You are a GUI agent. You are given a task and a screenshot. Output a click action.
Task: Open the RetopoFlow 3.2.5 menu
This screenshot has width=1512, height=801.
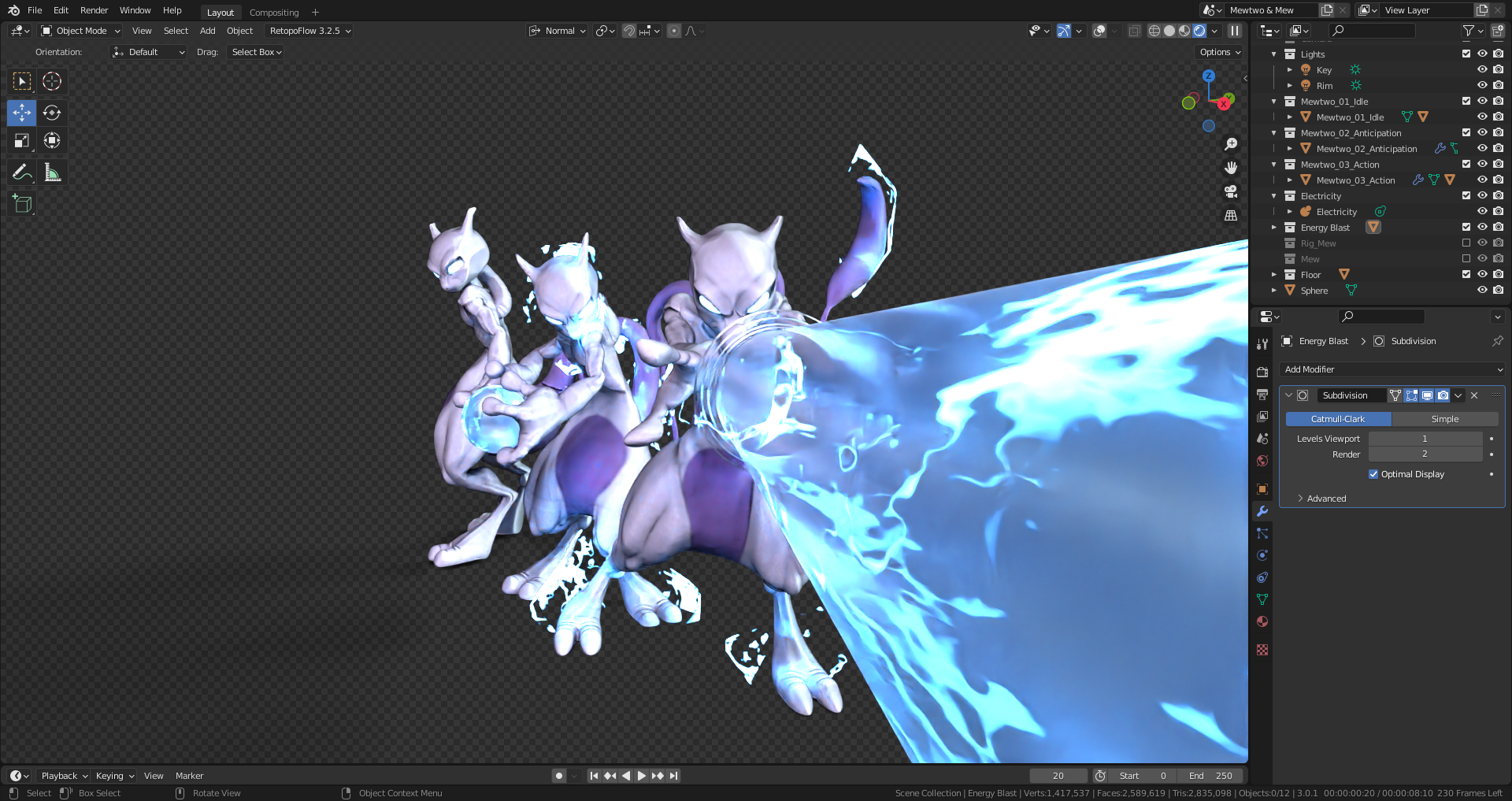pos(309,31)
